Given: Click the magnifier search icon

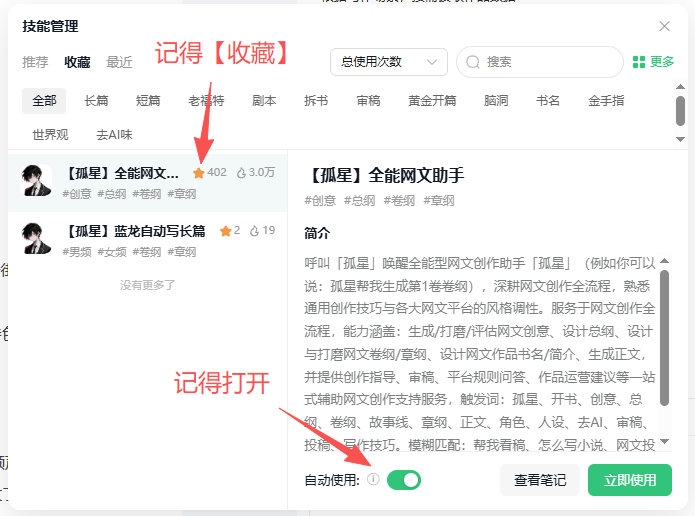Looking at the screenshot, I should (x=473, y=62).
